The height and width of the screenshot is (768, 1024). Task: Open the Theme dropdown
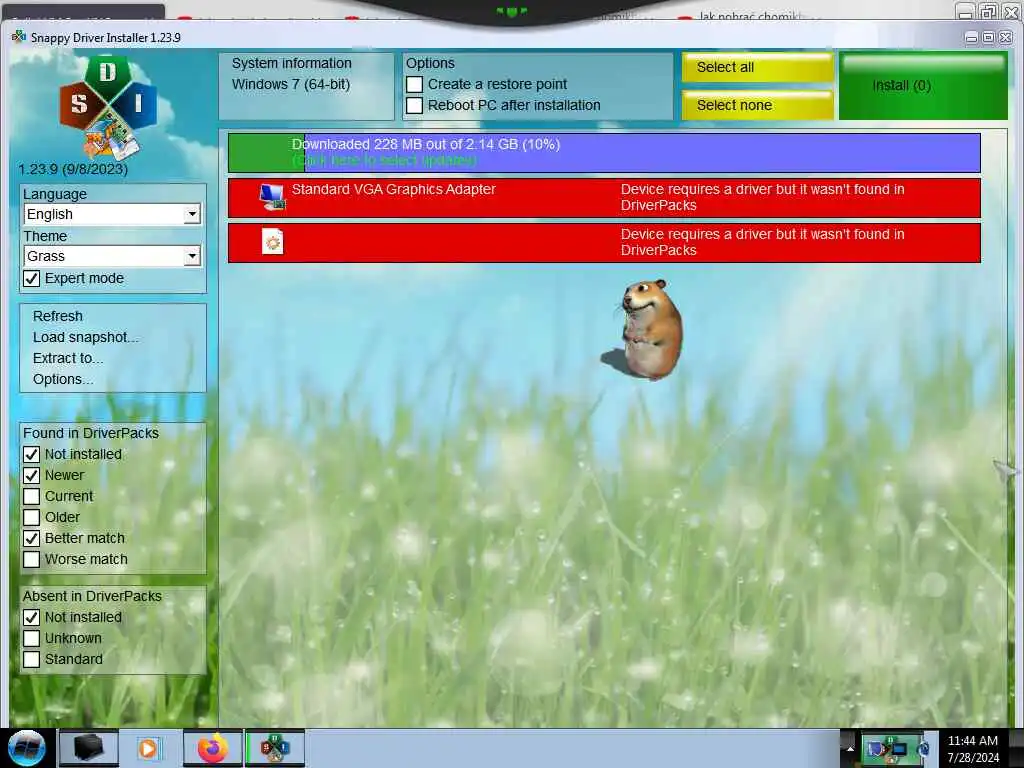click(x=112, y=256)
